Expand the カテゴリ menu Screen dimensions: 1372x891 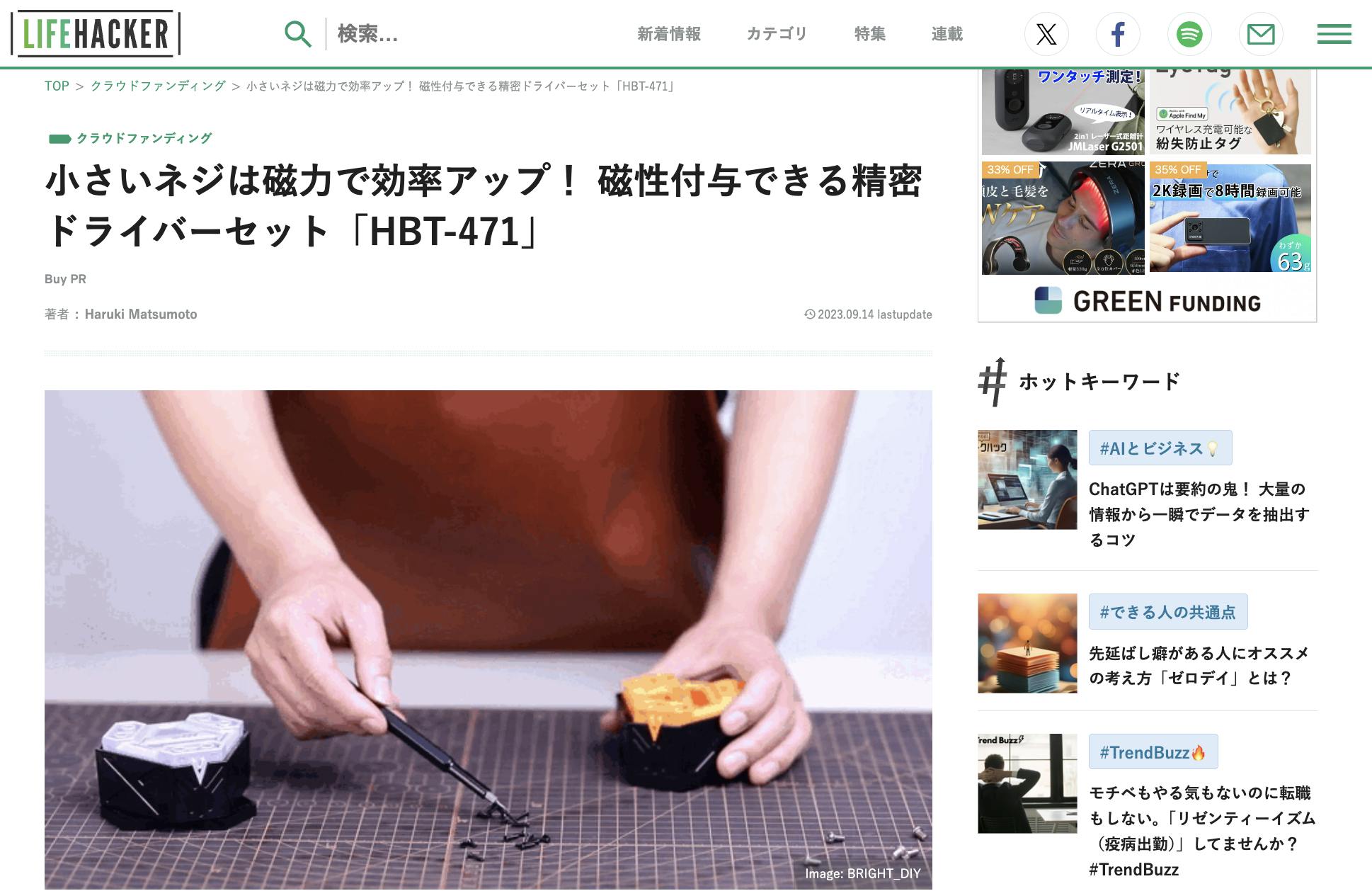tap(777, 34)
